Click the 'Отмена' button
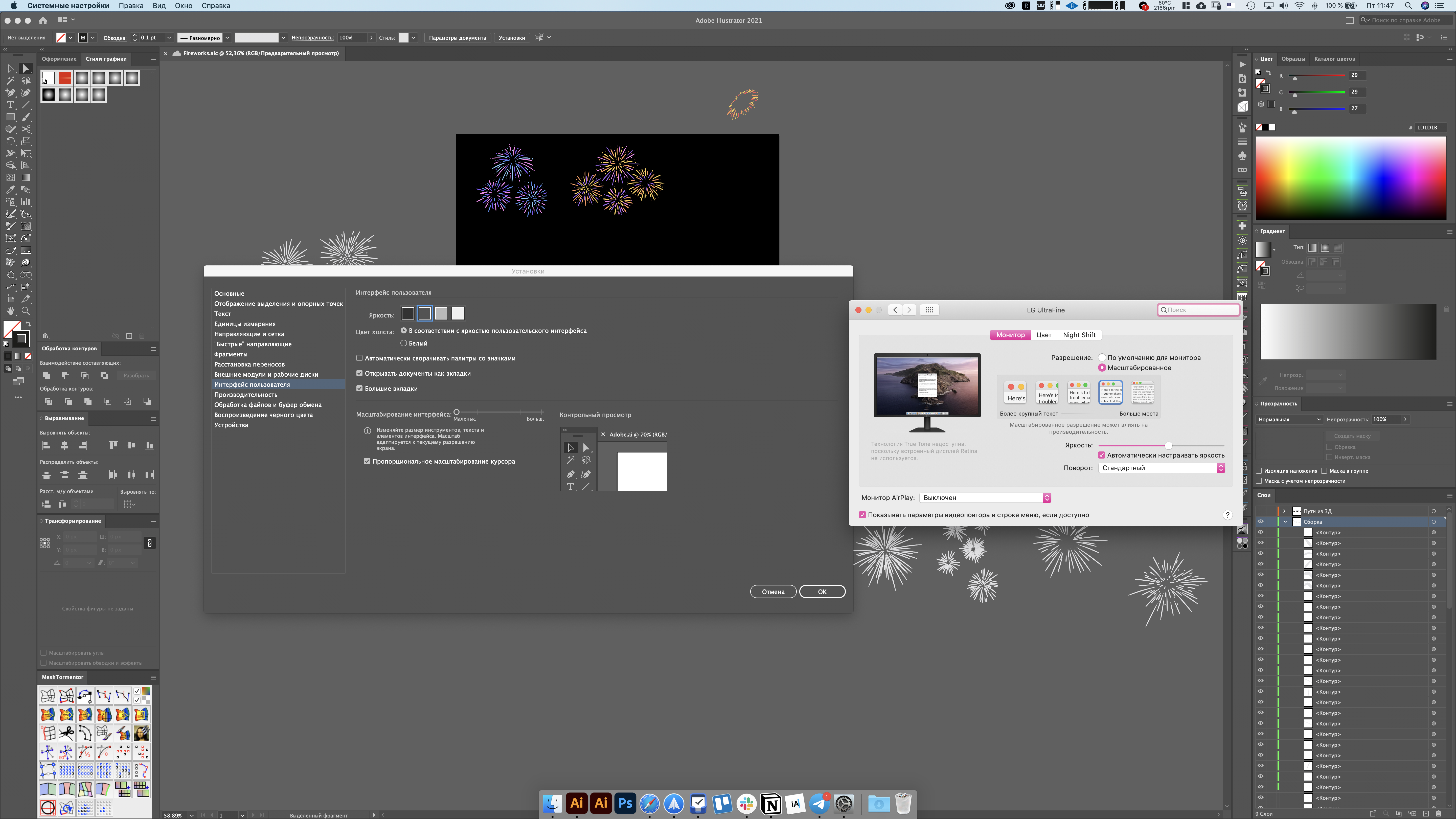The width and height of the screenshot is (1456, 819). click(773, 592)
